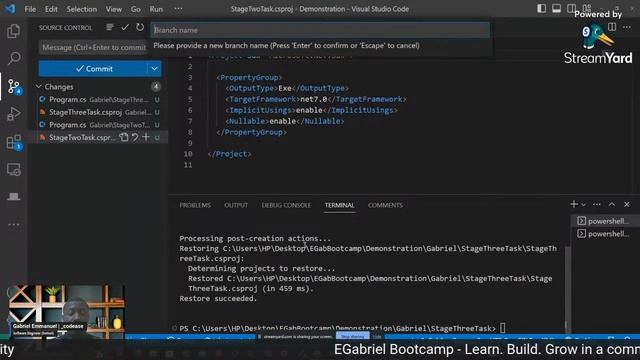Switch to the Comments tab
Image resolution: width=640 pixels, height=360 pixels.
click(385, 205)
